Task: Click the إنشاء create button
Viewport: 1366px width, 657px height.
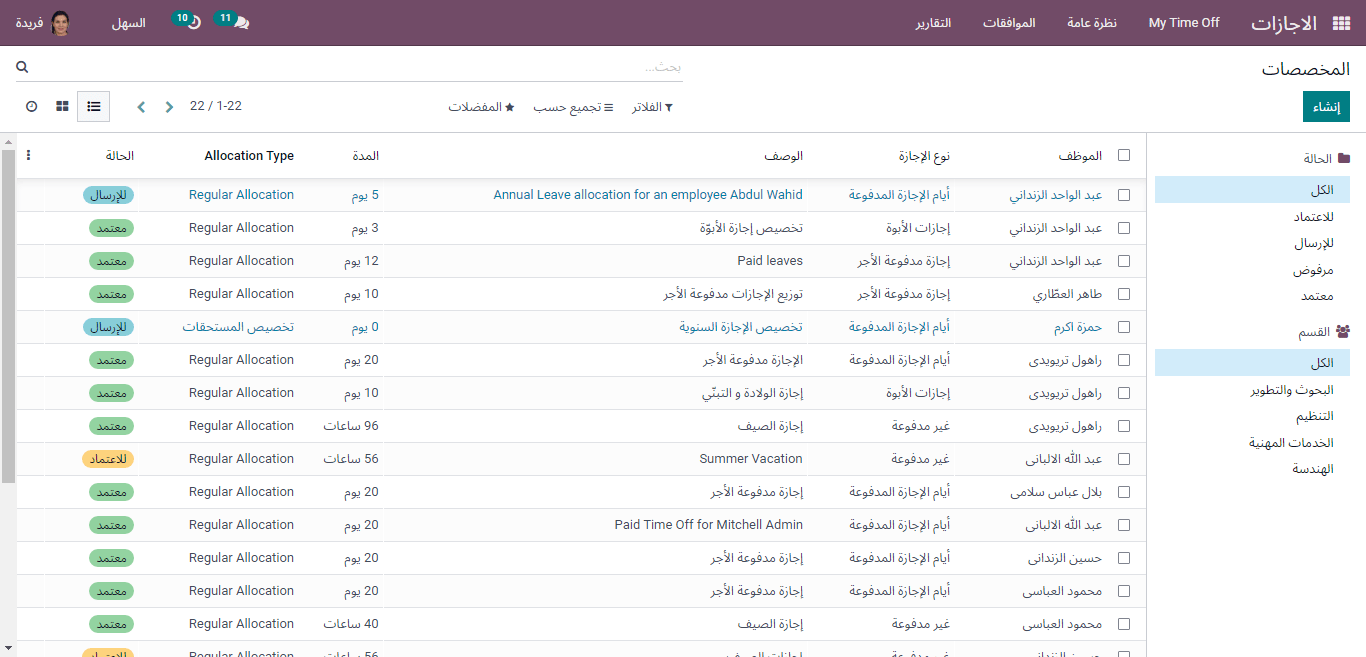Action: pos(1326,107)
